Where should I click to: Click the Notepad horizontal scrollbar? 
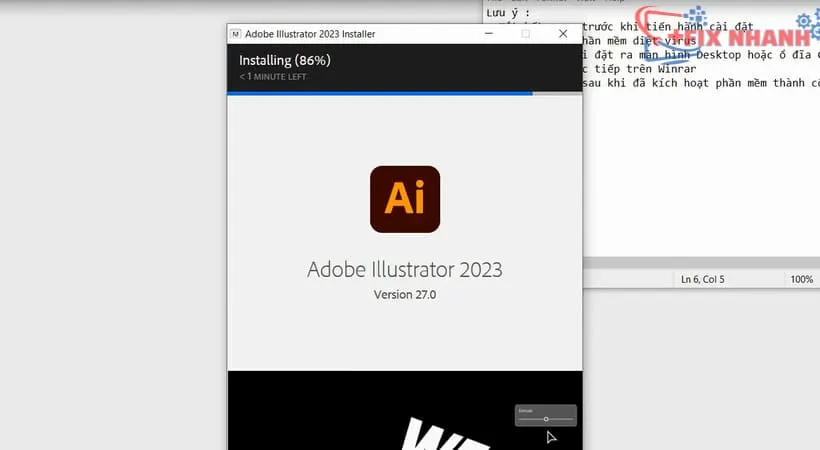point(701,263)
